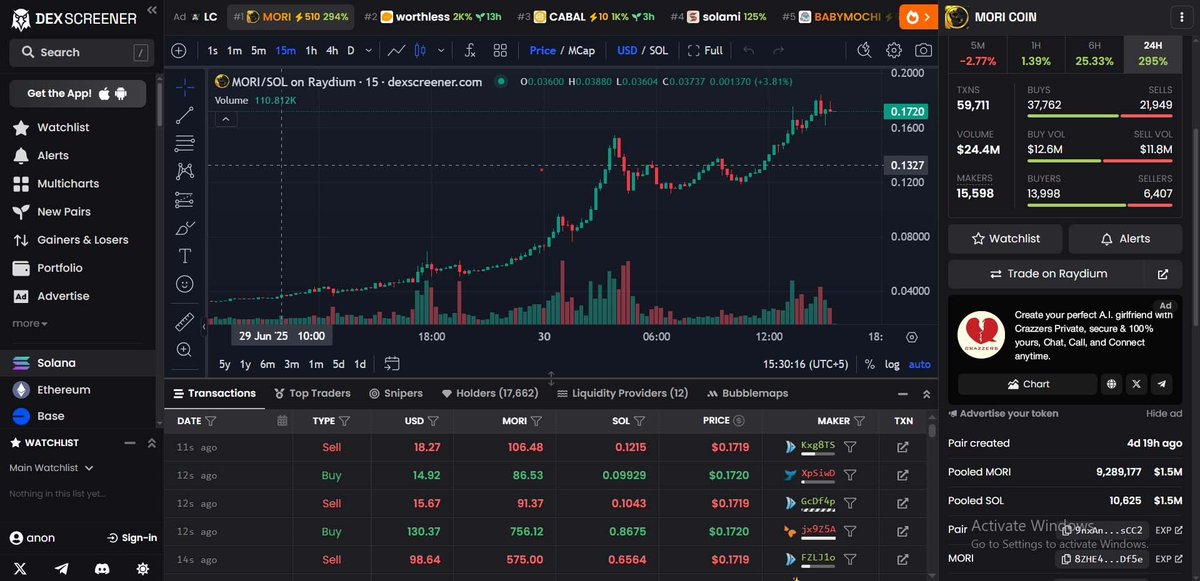Collapse the left sidebar with chevrons
The height and width of the screenshot is (581, 1200).
pos(151,10)
